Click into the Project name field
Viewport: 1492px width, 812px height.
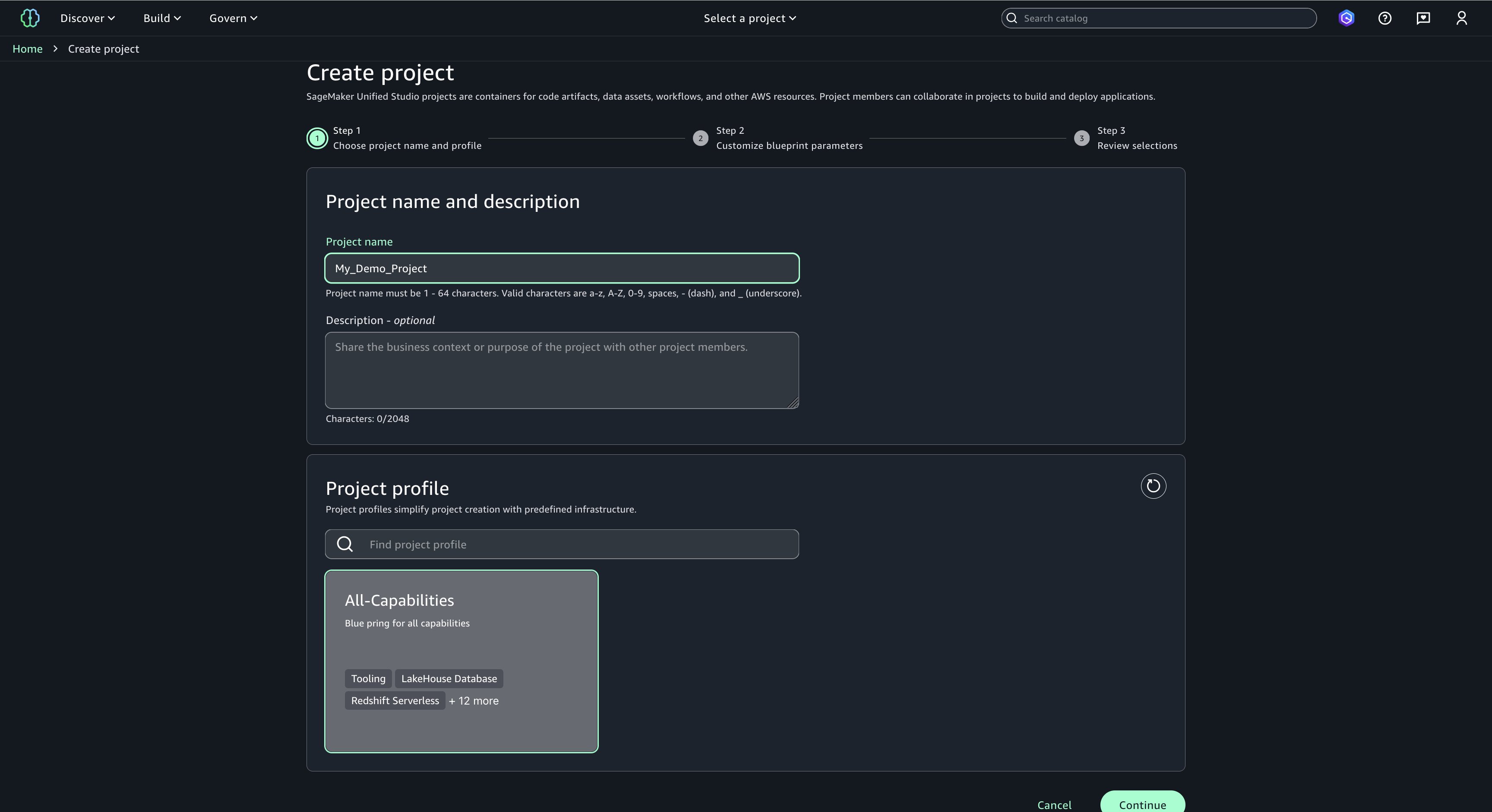561,268
